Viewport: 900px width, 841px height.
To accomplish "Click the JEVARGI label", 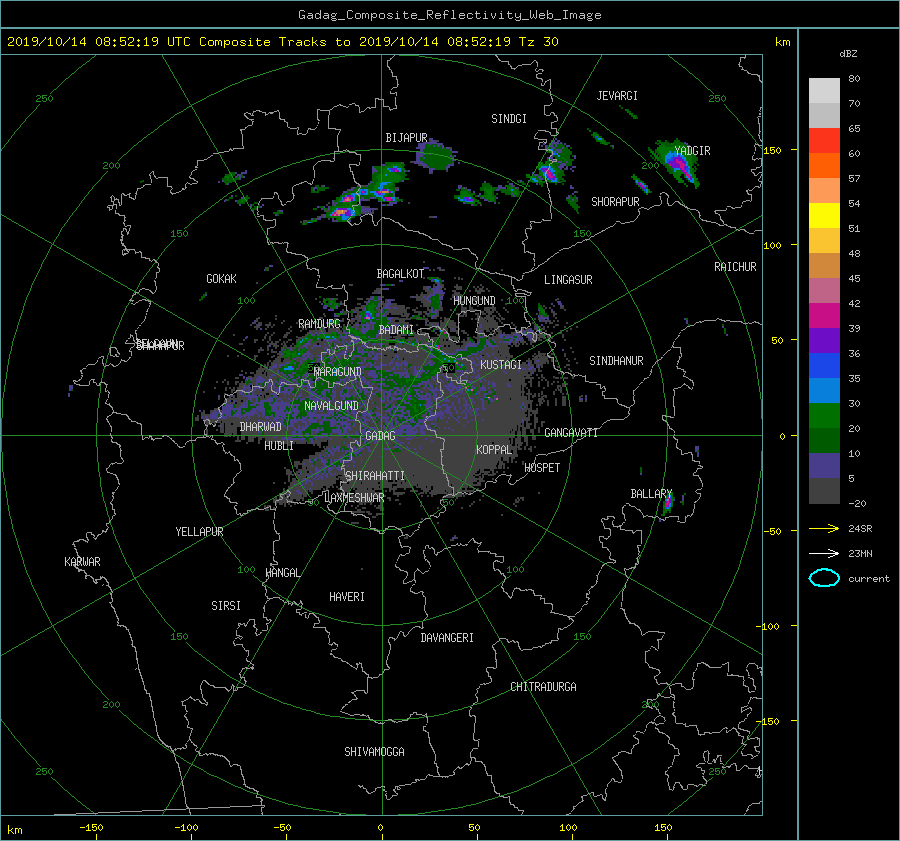I will 617,96.
